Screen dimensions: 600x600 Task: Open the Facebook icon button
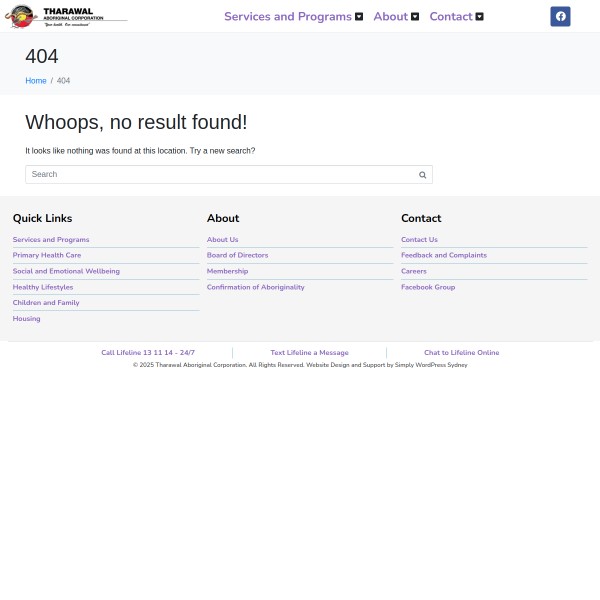click(560, 16)
